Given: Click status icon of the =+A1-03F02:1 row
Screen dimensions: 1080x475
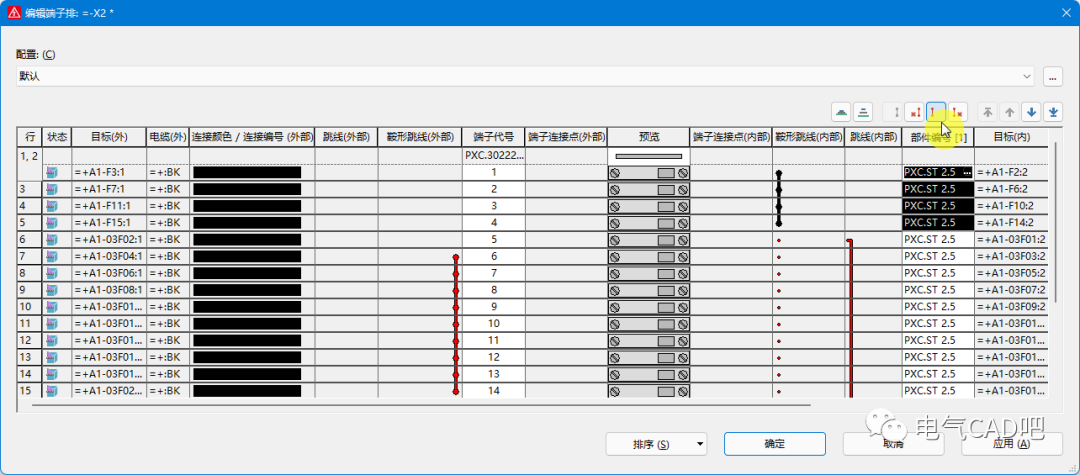Looking at the screenshot, I should [x=52, y=240].
